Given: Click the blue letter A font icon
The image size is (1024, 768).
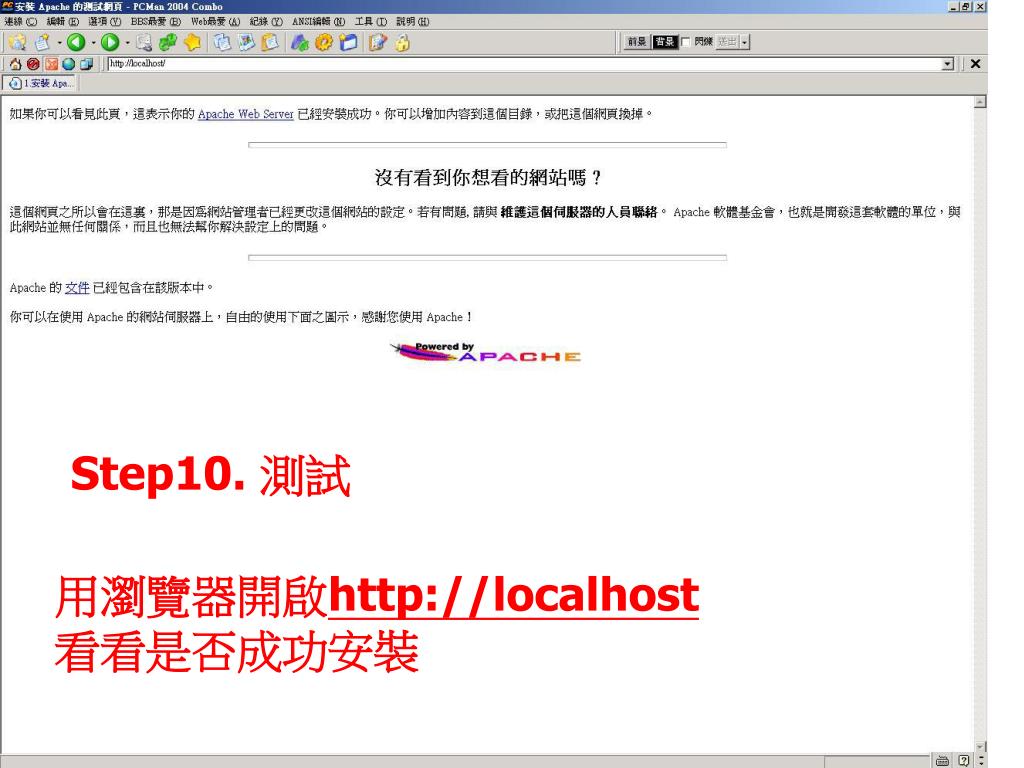Looking at the screenshot, I should [x=300, y=42].
